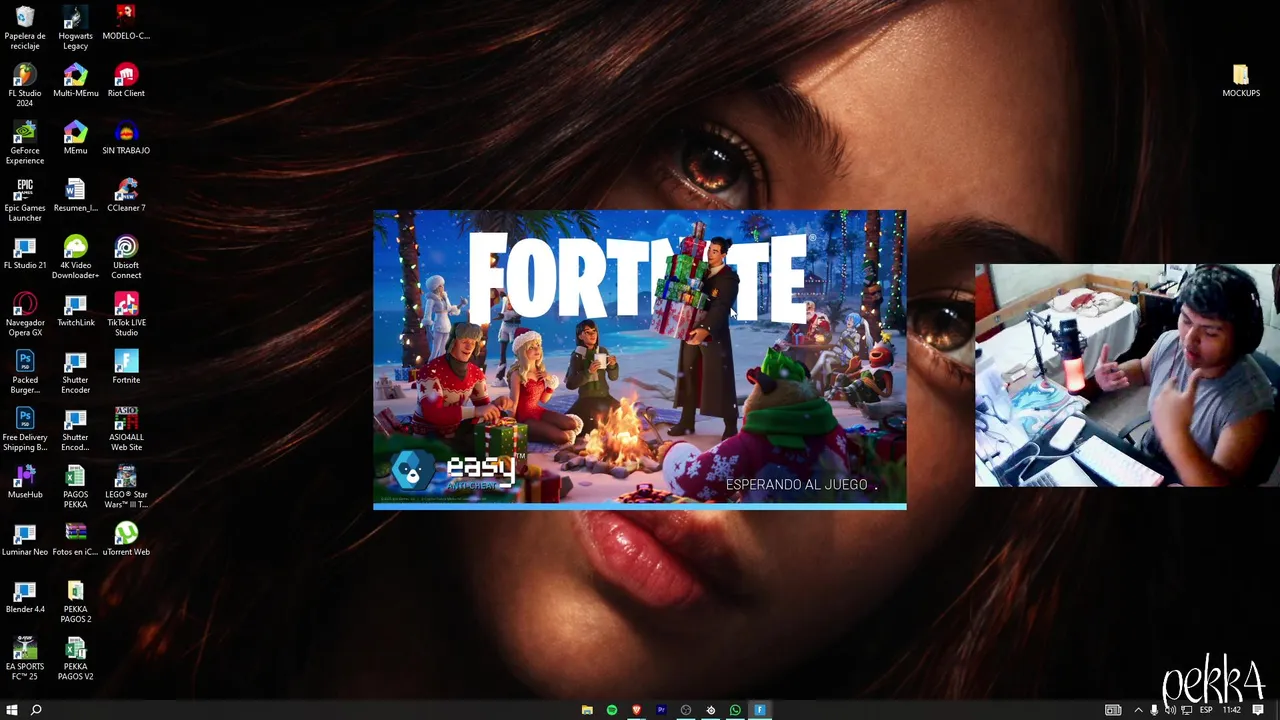Open FL Studio 2024 shortcut
The image size is (1280, 720).
[x=25, y=84]
